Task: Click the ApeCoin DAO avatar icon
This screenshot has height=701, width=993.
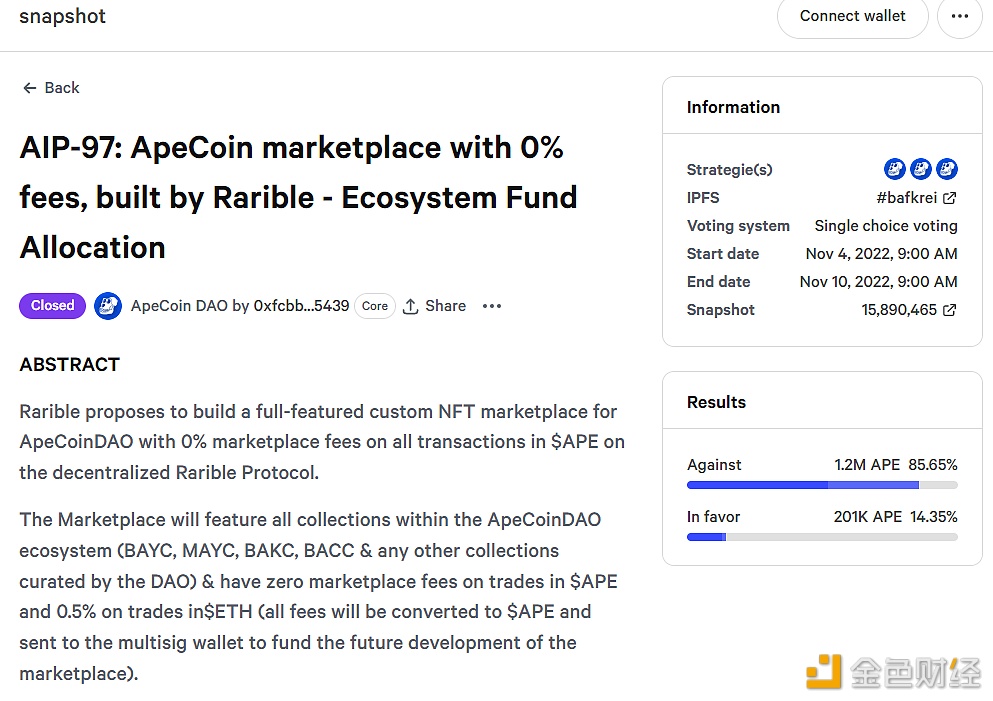Action: [x=108, y=306]
